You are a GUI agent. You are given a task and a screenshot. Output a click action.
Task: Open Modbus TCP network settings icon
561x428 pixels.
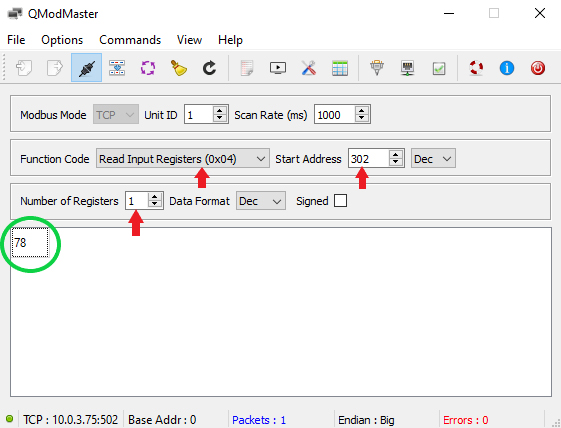(408, 68)
